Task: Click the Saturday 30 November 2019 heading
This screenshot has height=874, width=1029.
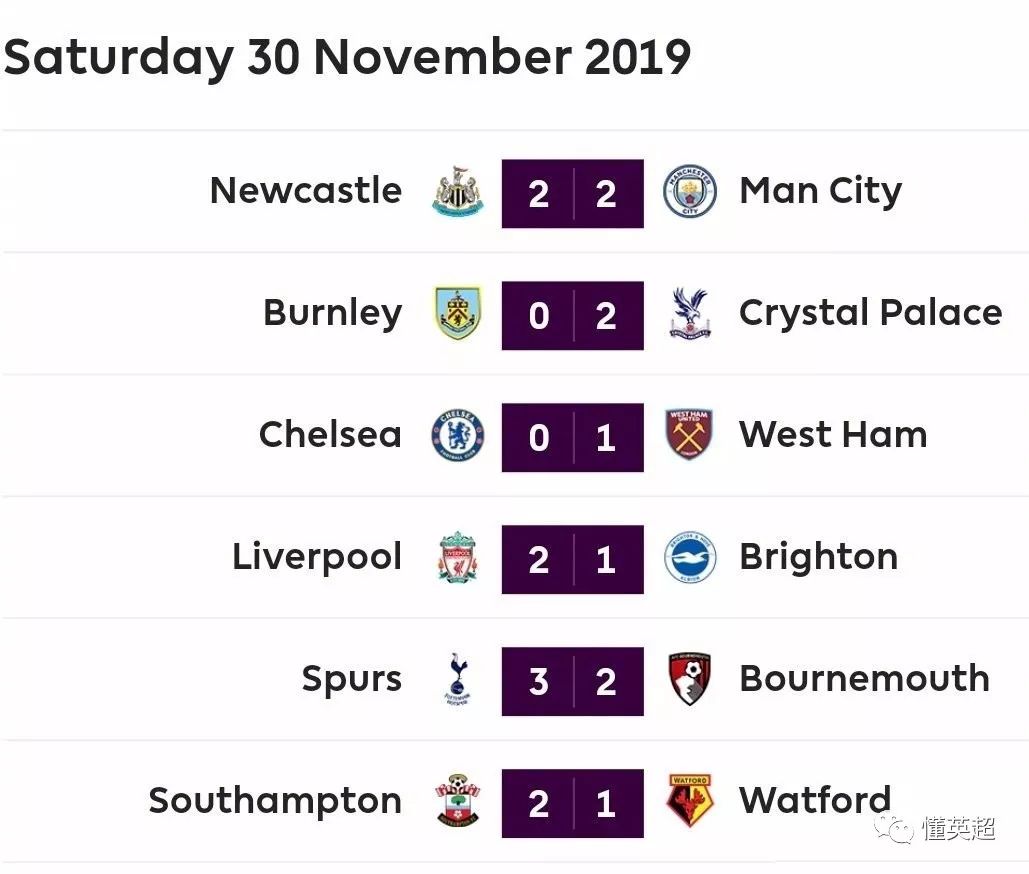Action: [346, 57]
